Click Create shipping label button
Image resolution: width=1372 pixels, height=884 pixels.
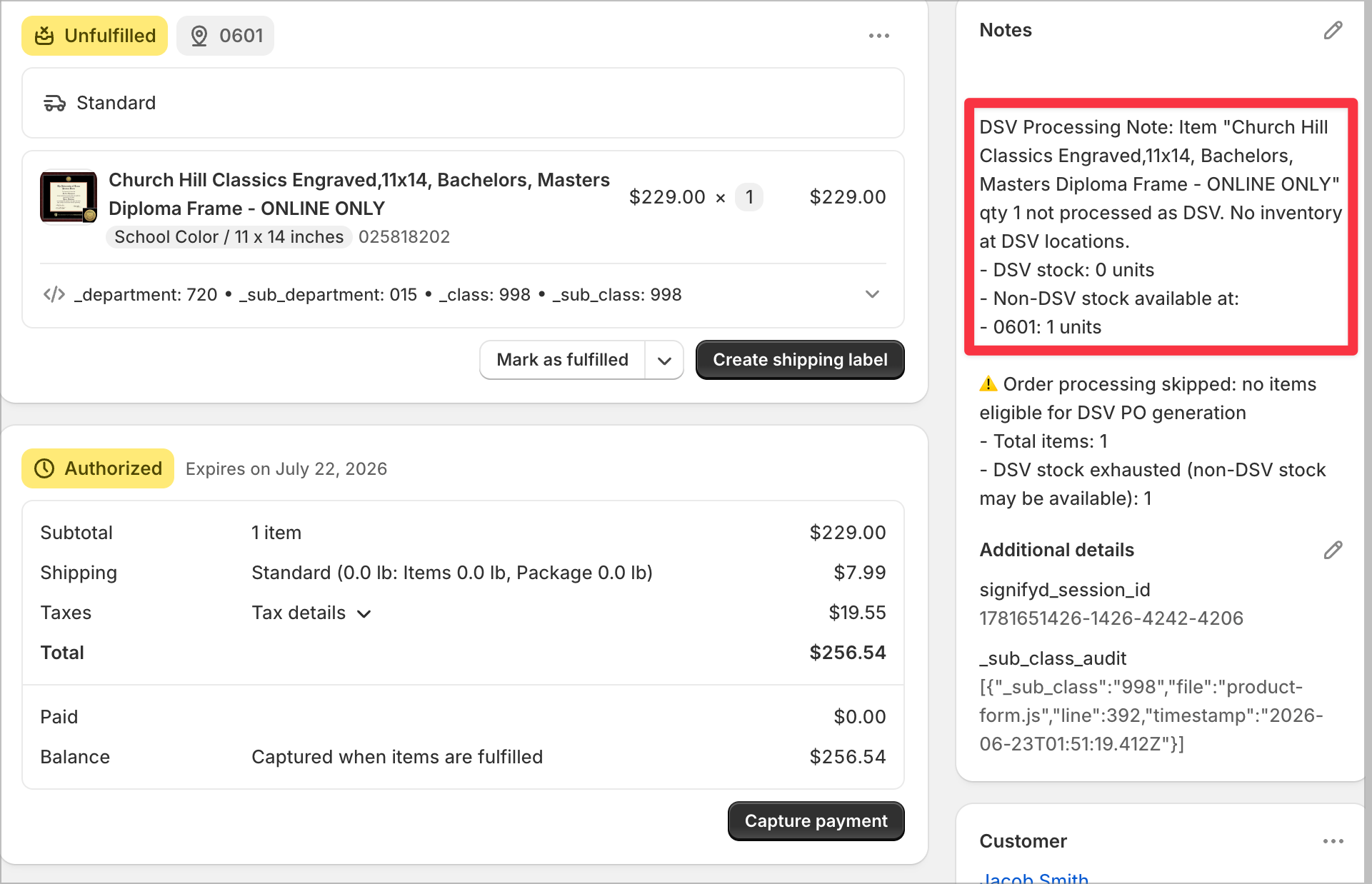tap(800, 360)
